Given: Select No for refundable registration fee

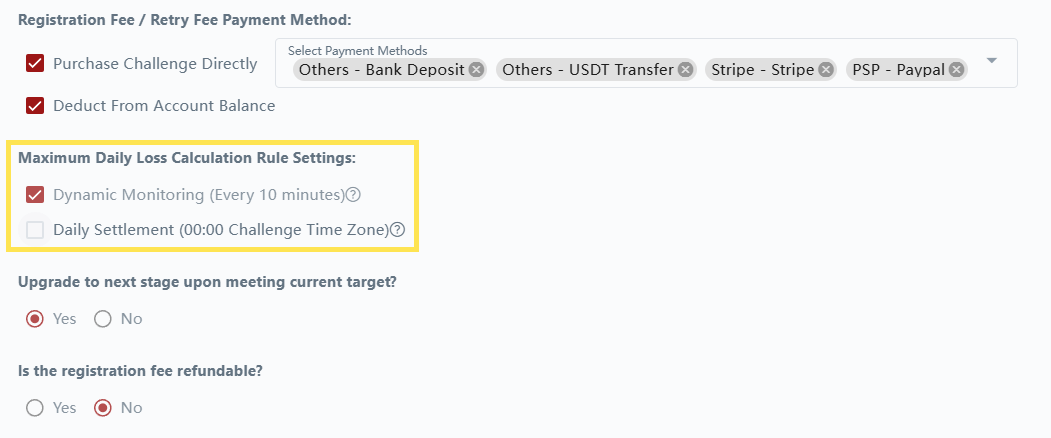Looking at the screenshot, I should (x=102, y=408).
